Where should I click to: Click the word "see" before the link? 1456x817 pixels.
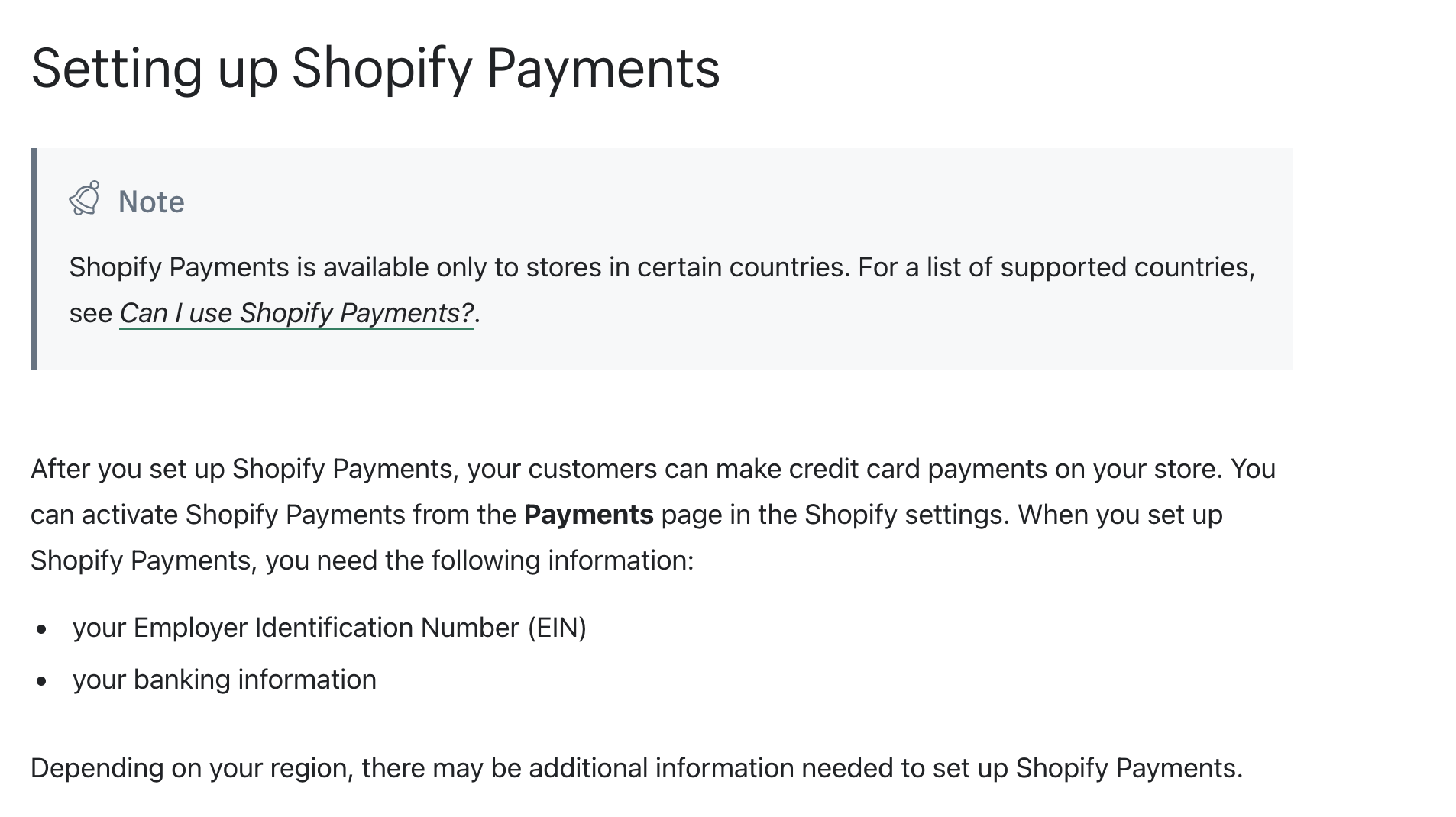point(91,313)
